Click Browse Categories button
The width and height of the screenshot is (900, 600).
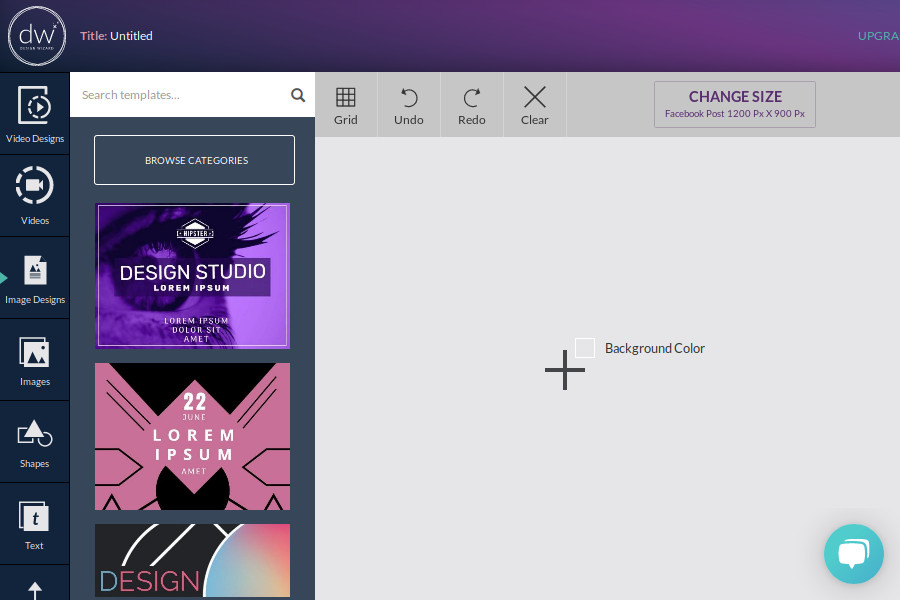click(195, 160)
